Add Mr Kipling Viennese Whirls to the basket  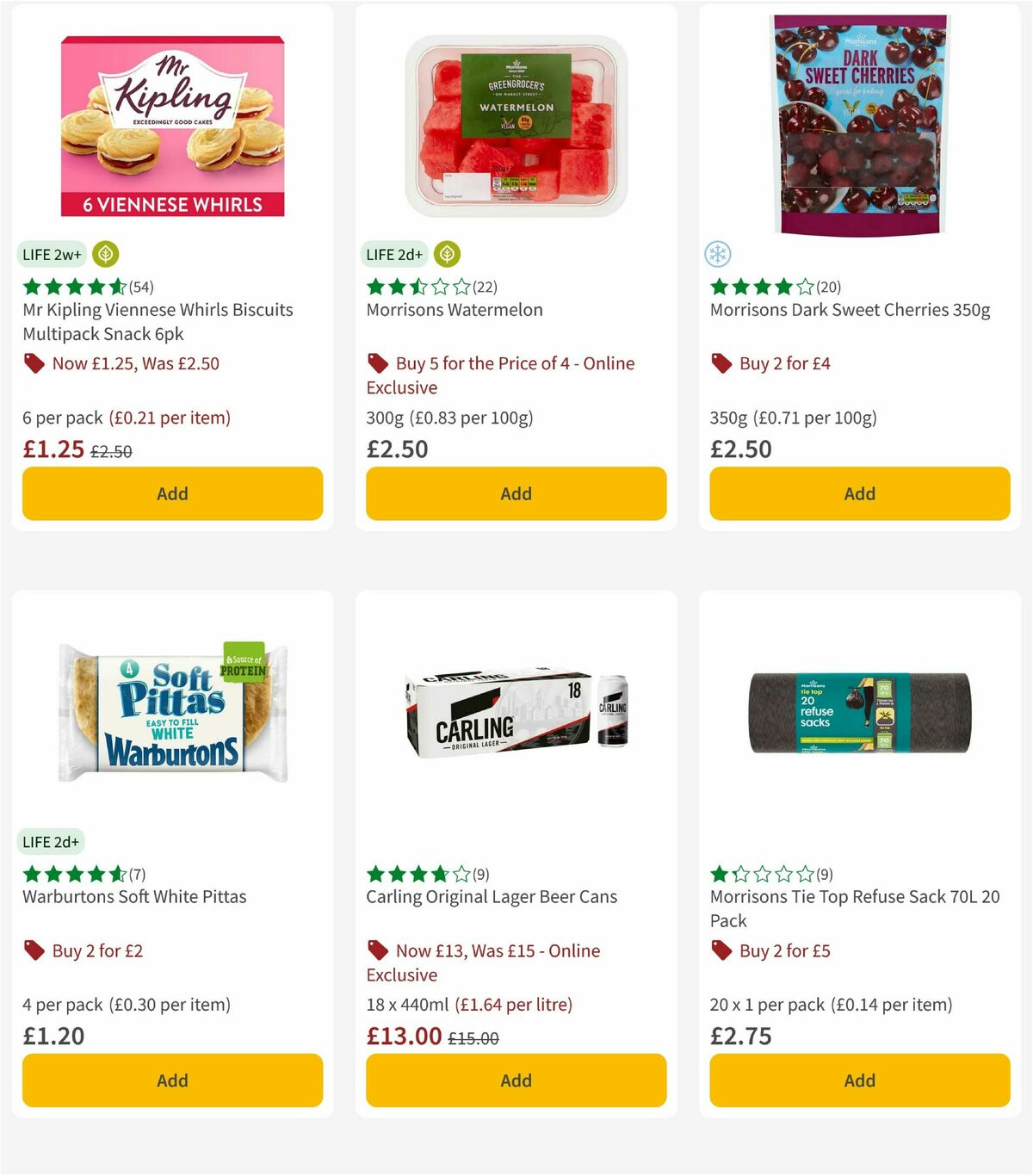tap(172, 493)
